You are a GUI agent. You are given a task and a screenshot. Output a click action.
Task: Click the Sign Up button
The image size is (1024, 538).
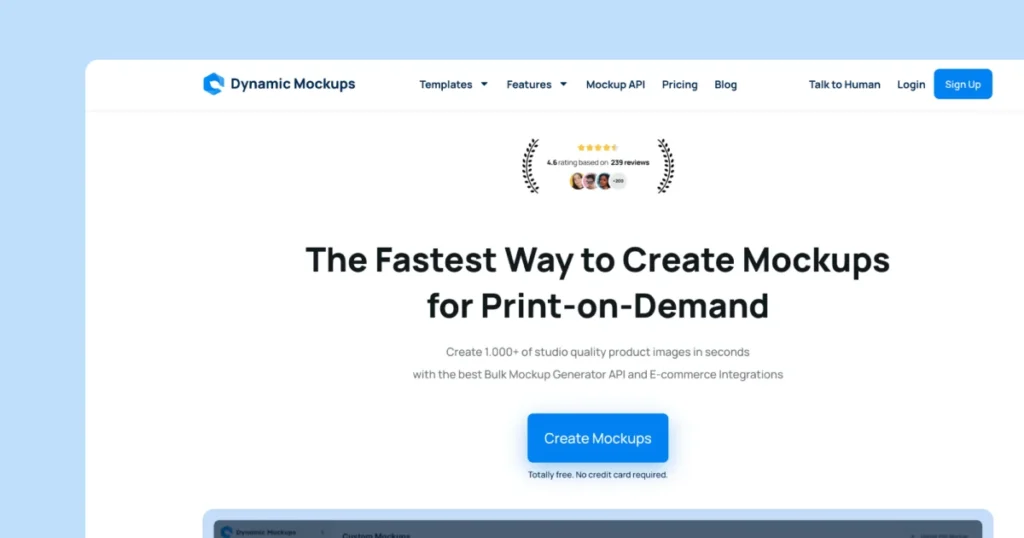tap(963, 84)
